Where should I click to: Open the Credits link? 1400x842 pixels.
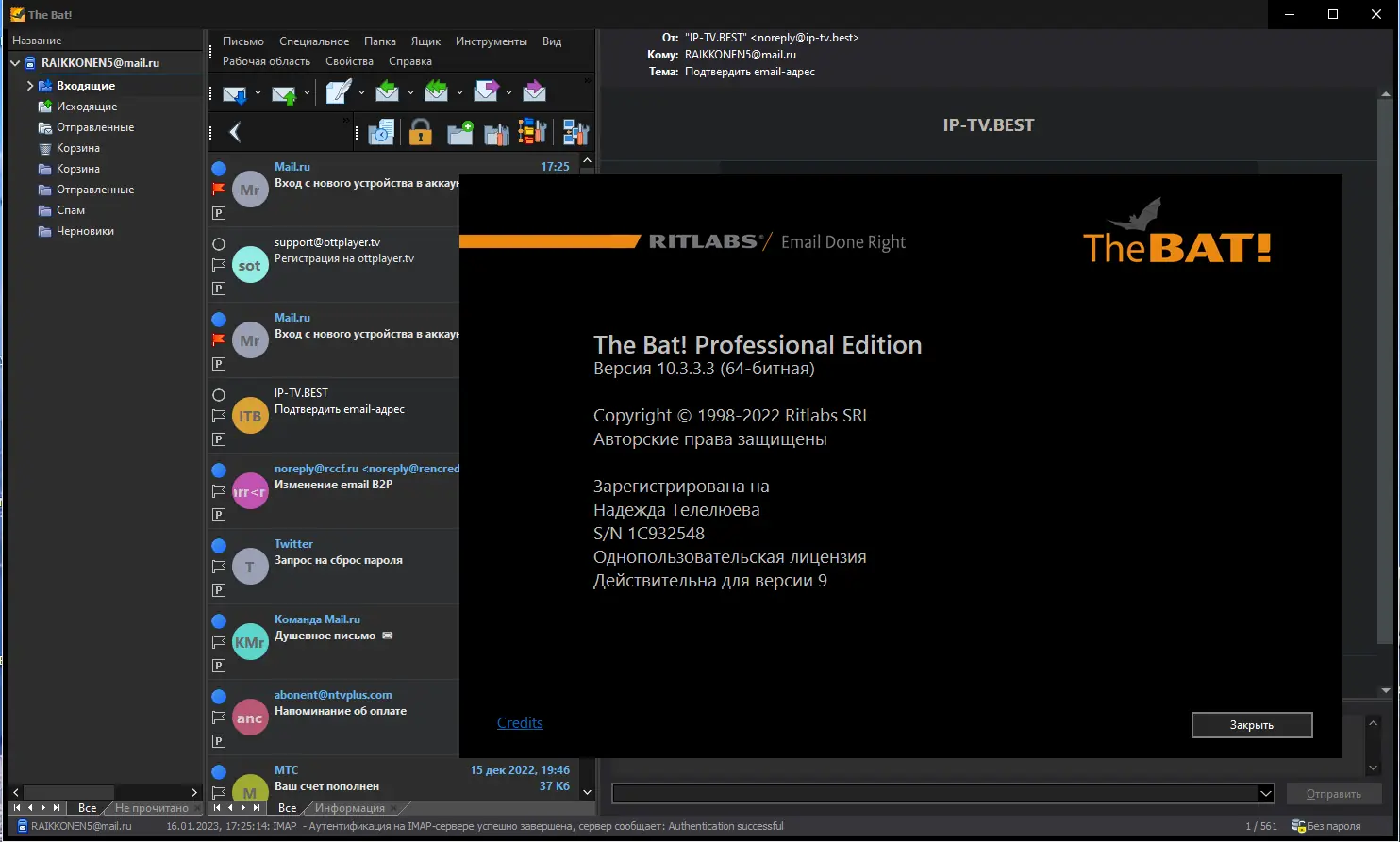(x=520, y=722)
